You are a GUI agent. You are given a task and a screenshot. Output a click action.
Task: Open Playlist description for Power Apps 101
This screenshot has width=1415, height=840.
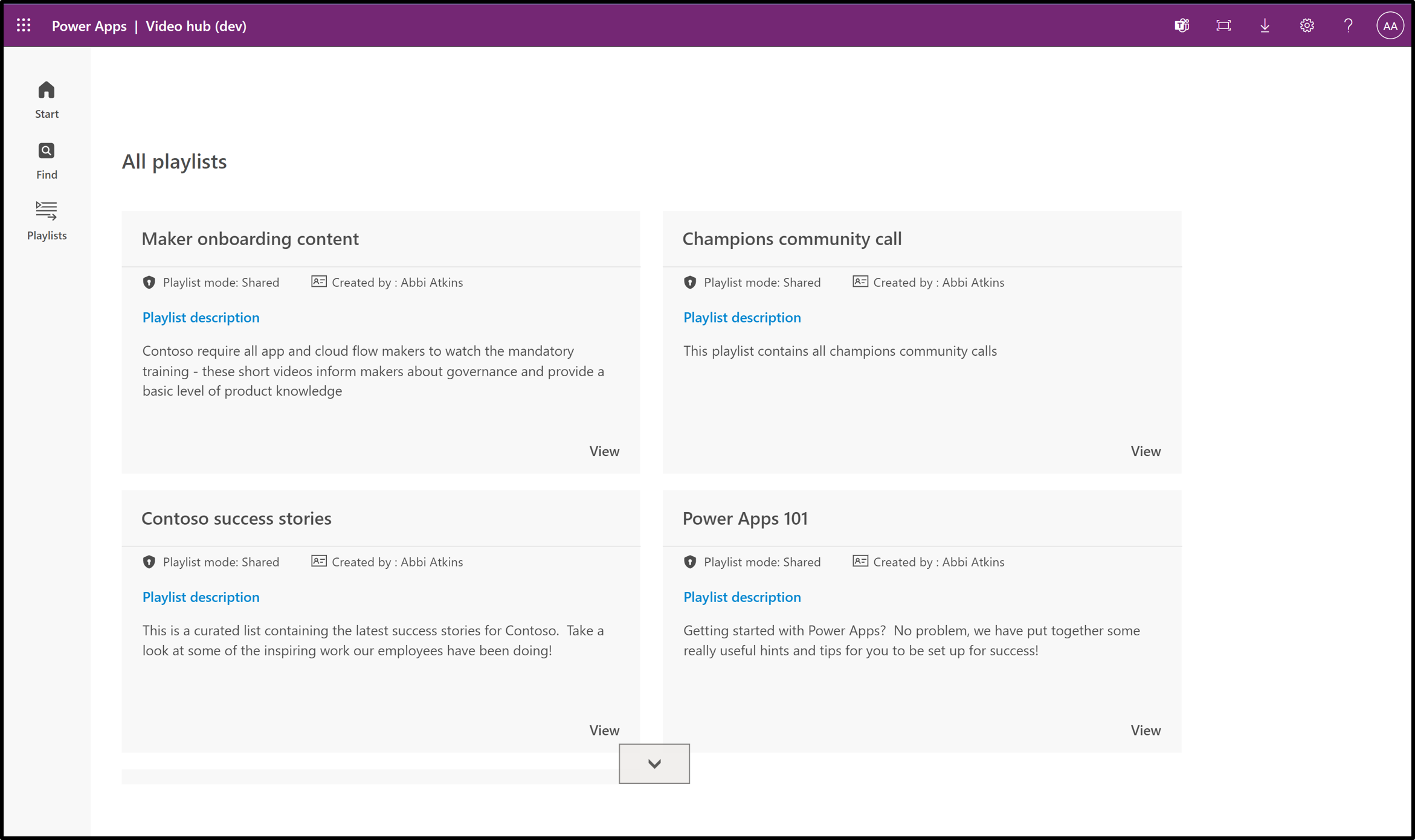742,597
